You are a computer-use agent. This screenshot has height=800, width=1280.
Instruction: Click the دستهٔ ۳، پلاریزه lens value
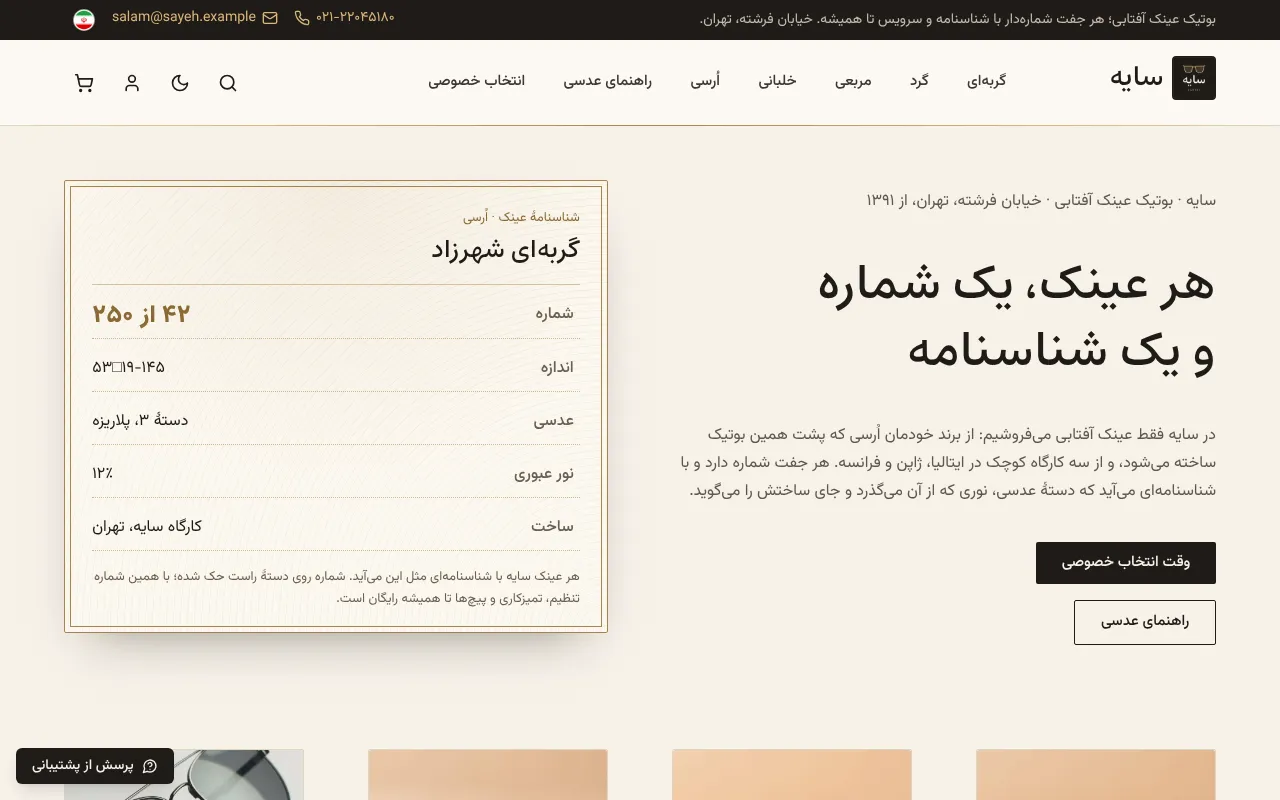[140, 420]
